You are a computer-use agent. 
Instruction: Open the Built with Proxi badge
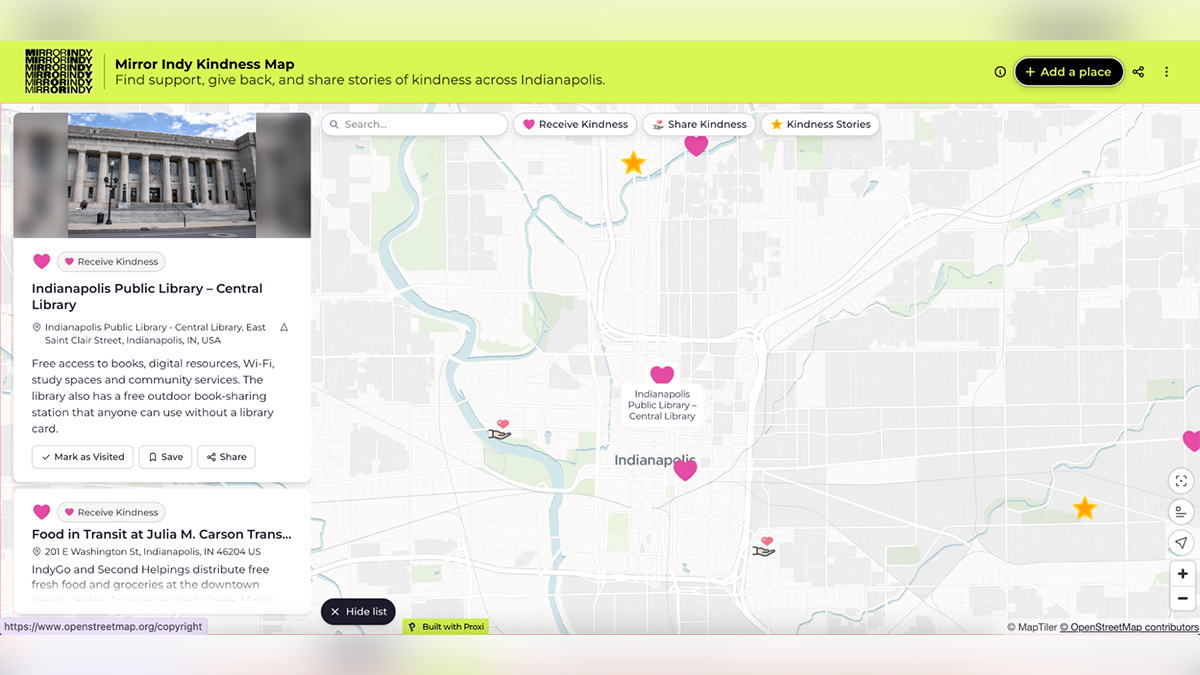(x=446, y=627)
